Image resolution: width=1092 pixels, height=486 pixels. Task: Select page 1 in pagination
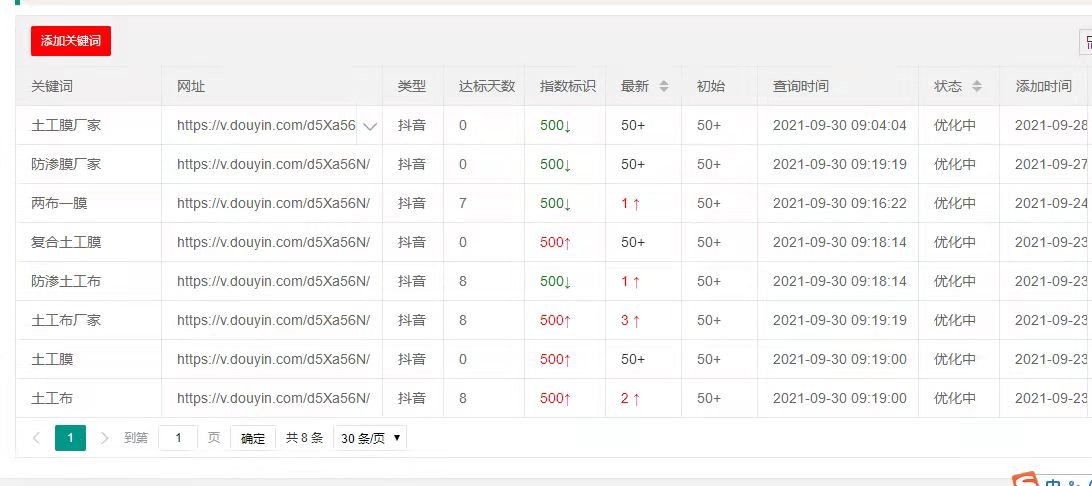coord(70,438)
